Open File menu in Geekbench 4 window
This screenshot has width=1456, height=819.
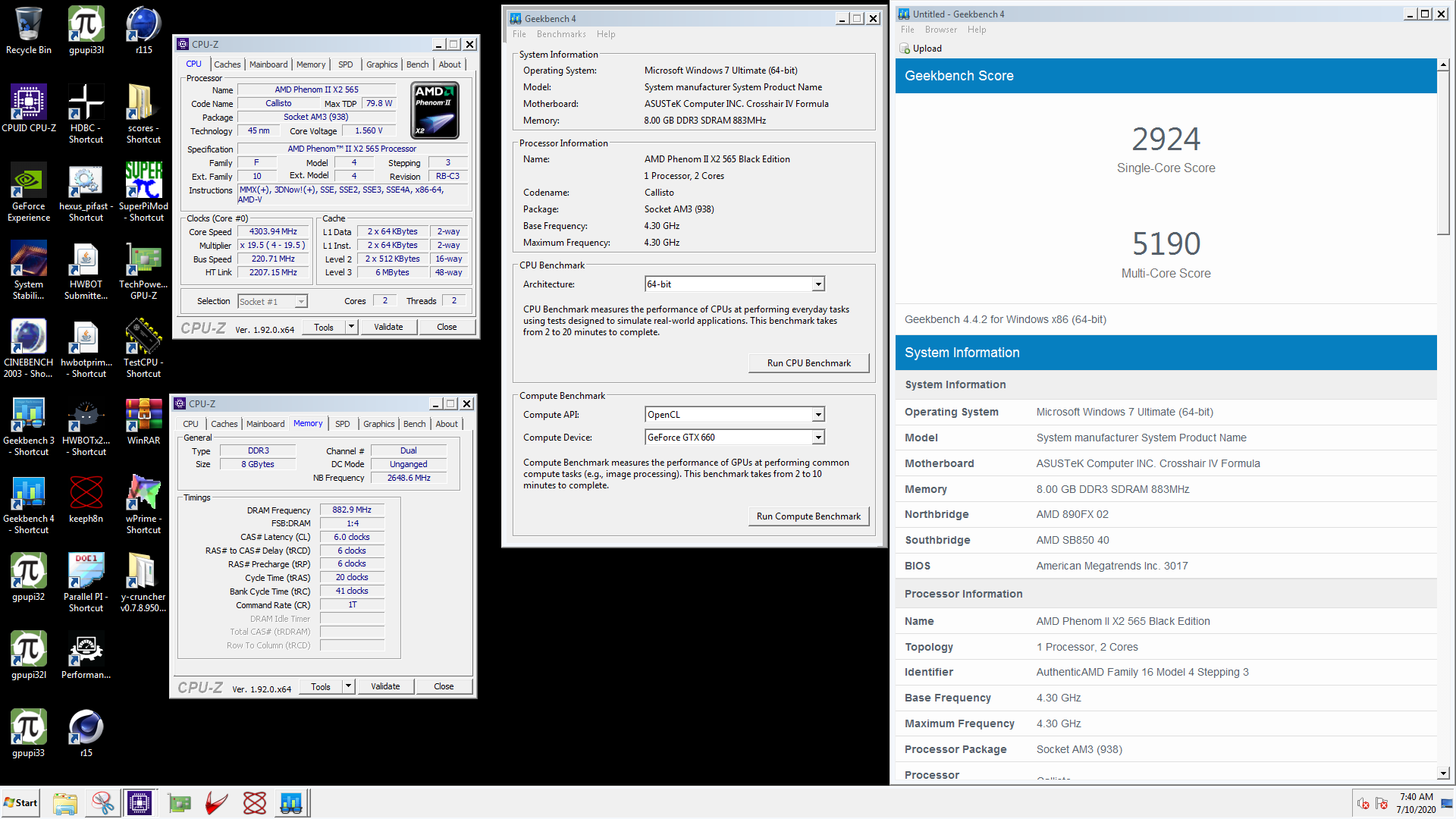tap(519, 34)
